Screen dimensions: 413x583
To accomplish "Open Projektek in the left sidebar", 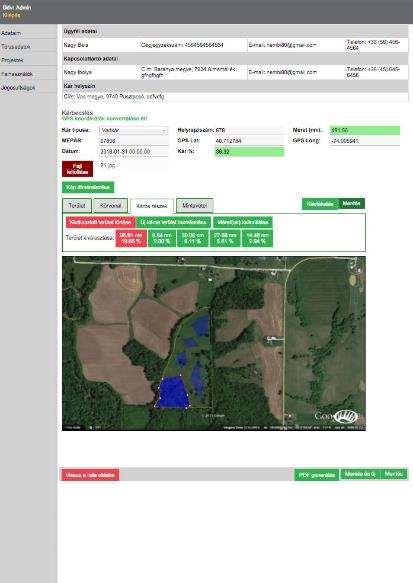I will (x=12, y=60).
